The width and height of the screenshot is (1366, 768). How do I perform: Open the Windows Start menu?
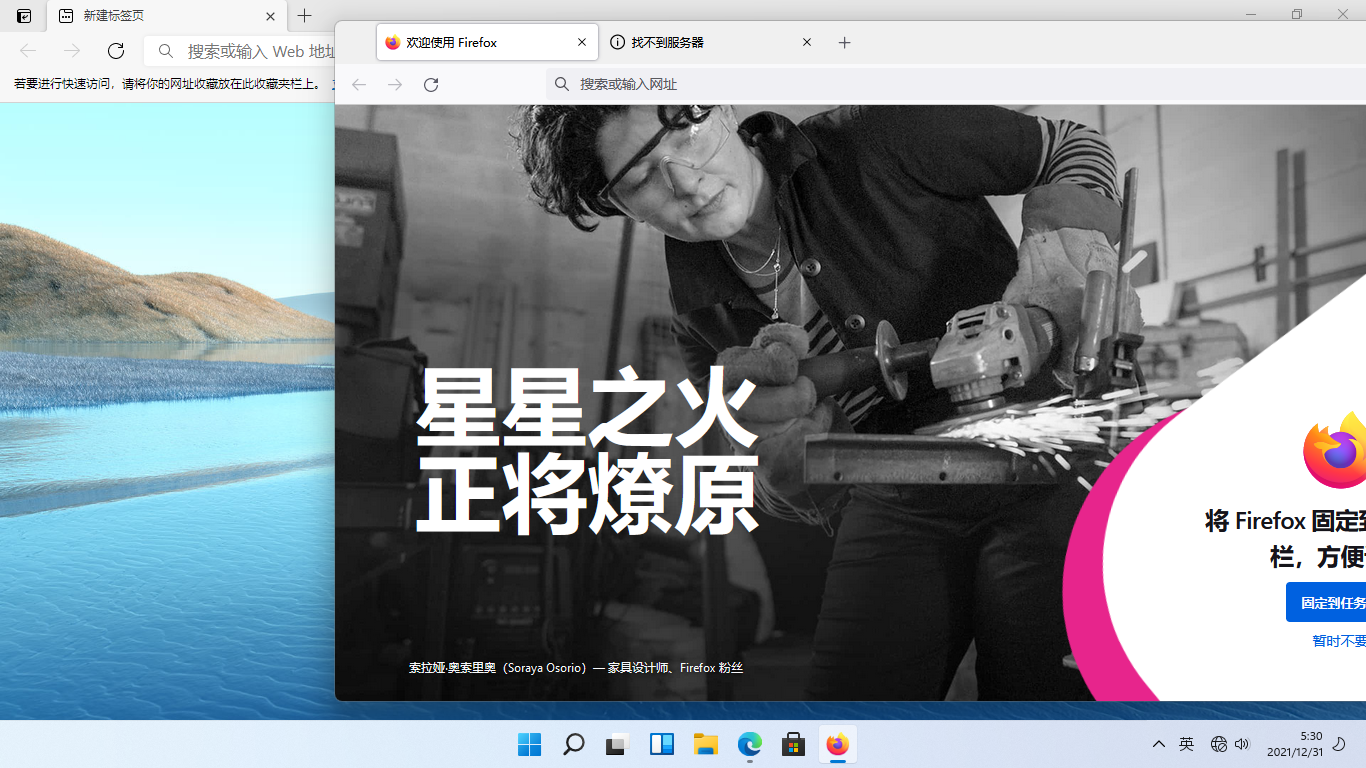530,744
